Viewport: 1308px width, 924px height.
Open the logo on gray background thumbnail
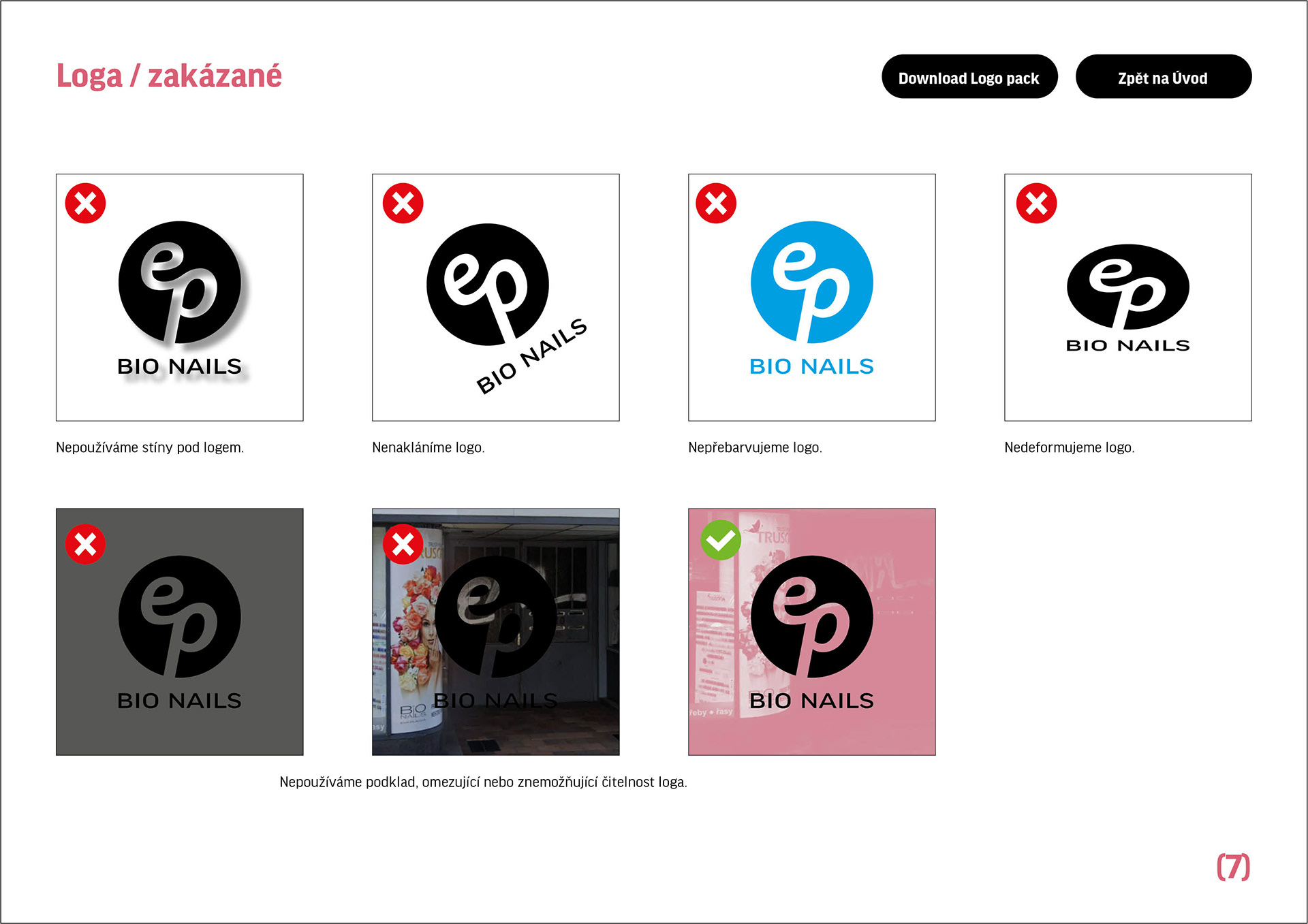(x=180, y=632)
